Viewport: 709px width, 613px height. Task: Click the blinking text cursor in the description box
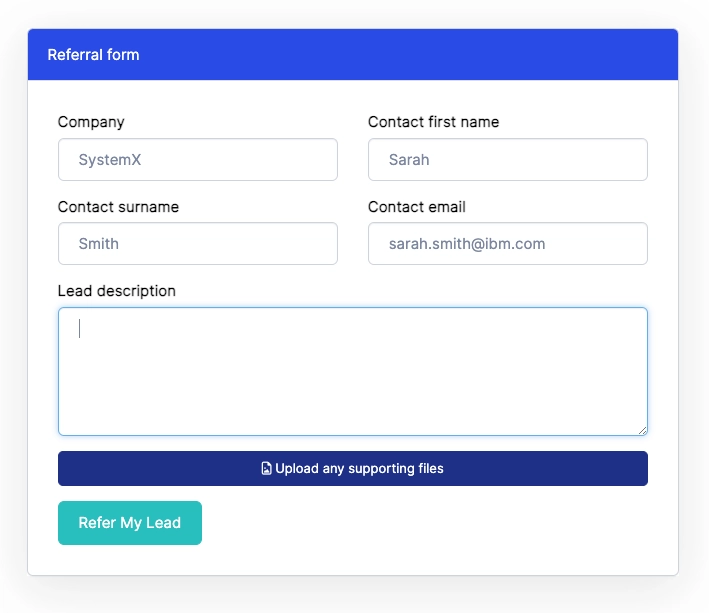point(80,328)
